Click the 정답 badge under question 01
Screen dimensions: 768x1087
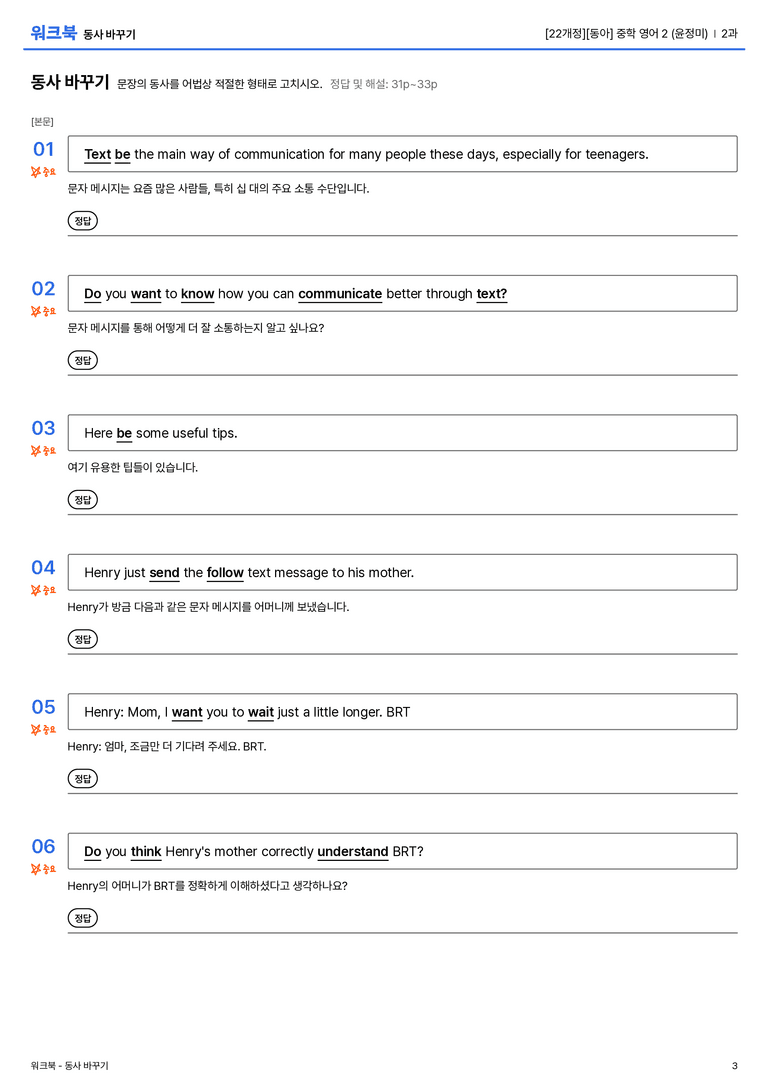tap(82, 221)
